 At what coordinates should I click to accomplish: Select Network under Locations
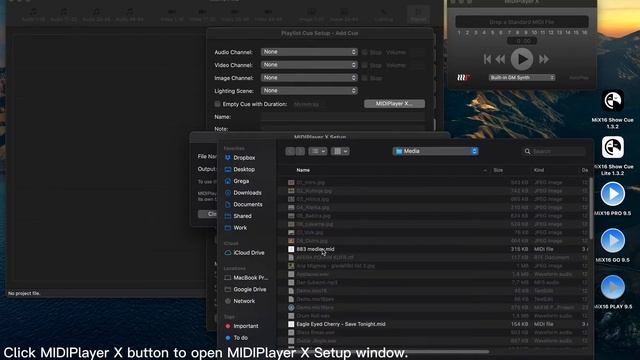(x=244, y=301)
